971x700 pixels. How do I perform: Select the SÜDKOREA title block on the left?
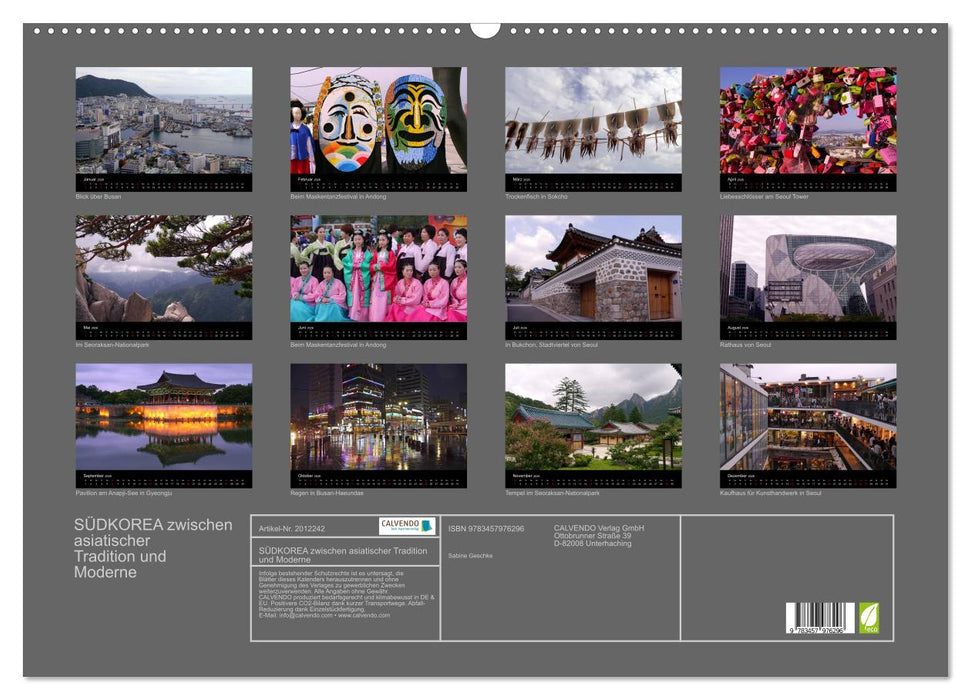click(150, 549)
